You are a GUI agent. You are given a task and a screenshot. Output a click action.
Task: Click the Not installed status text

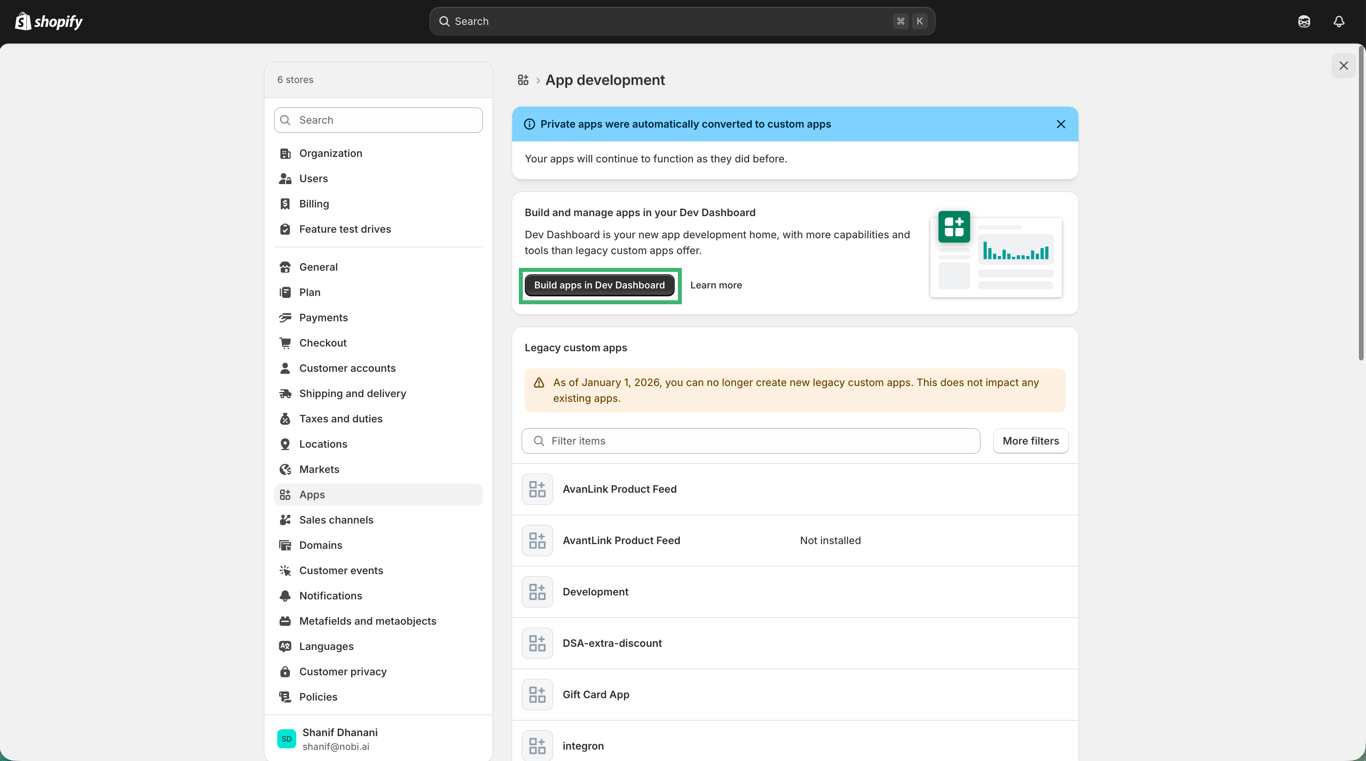pyautogui.click(x=830, y=541)
